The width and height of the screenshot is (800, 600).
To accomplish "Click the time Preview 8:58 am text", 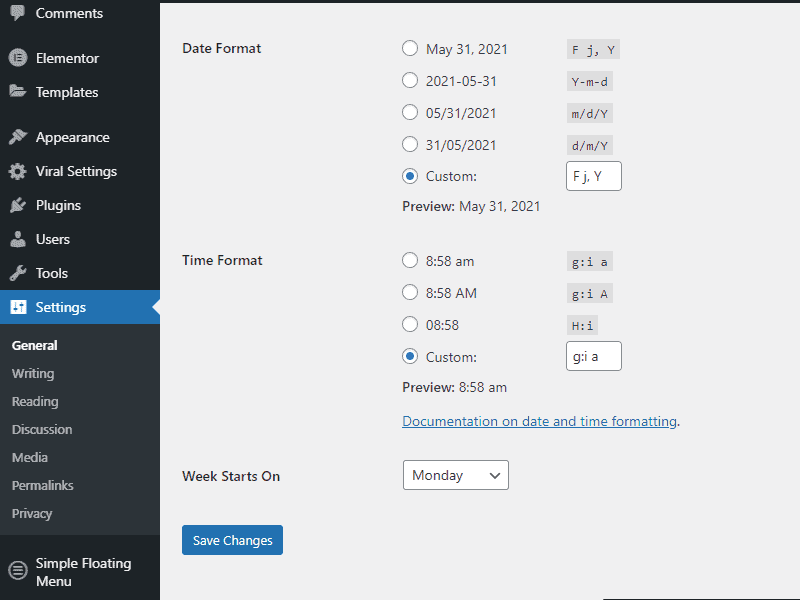I will coord(455,387).
